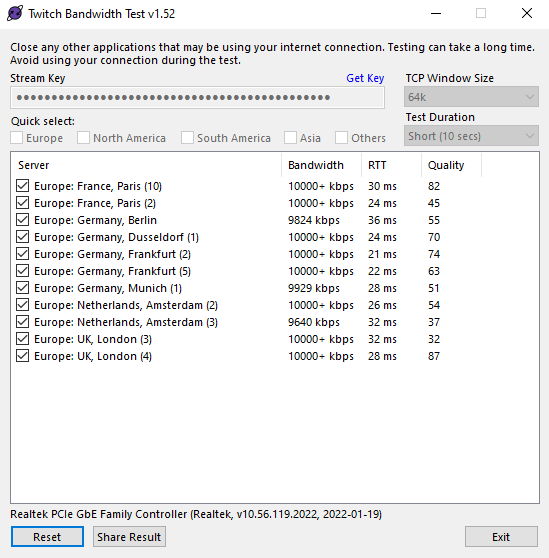Uncheck the Germany, Berlin server checkbox

[x=22, y=220]
